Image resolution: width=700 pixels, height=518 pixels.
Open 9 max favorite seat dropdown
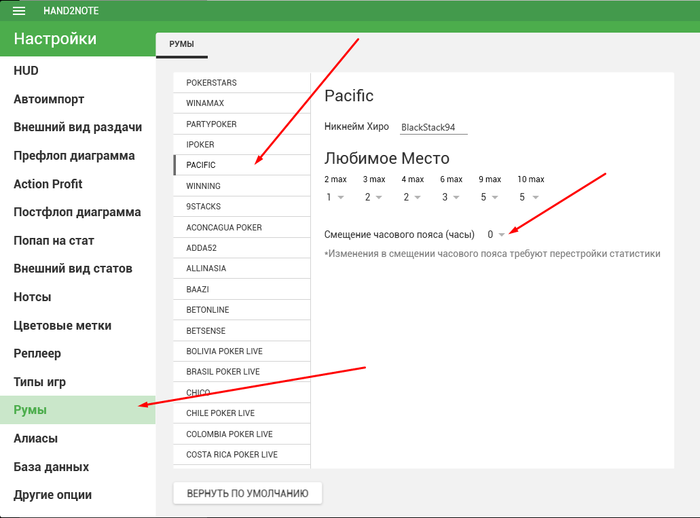point(489,197)
